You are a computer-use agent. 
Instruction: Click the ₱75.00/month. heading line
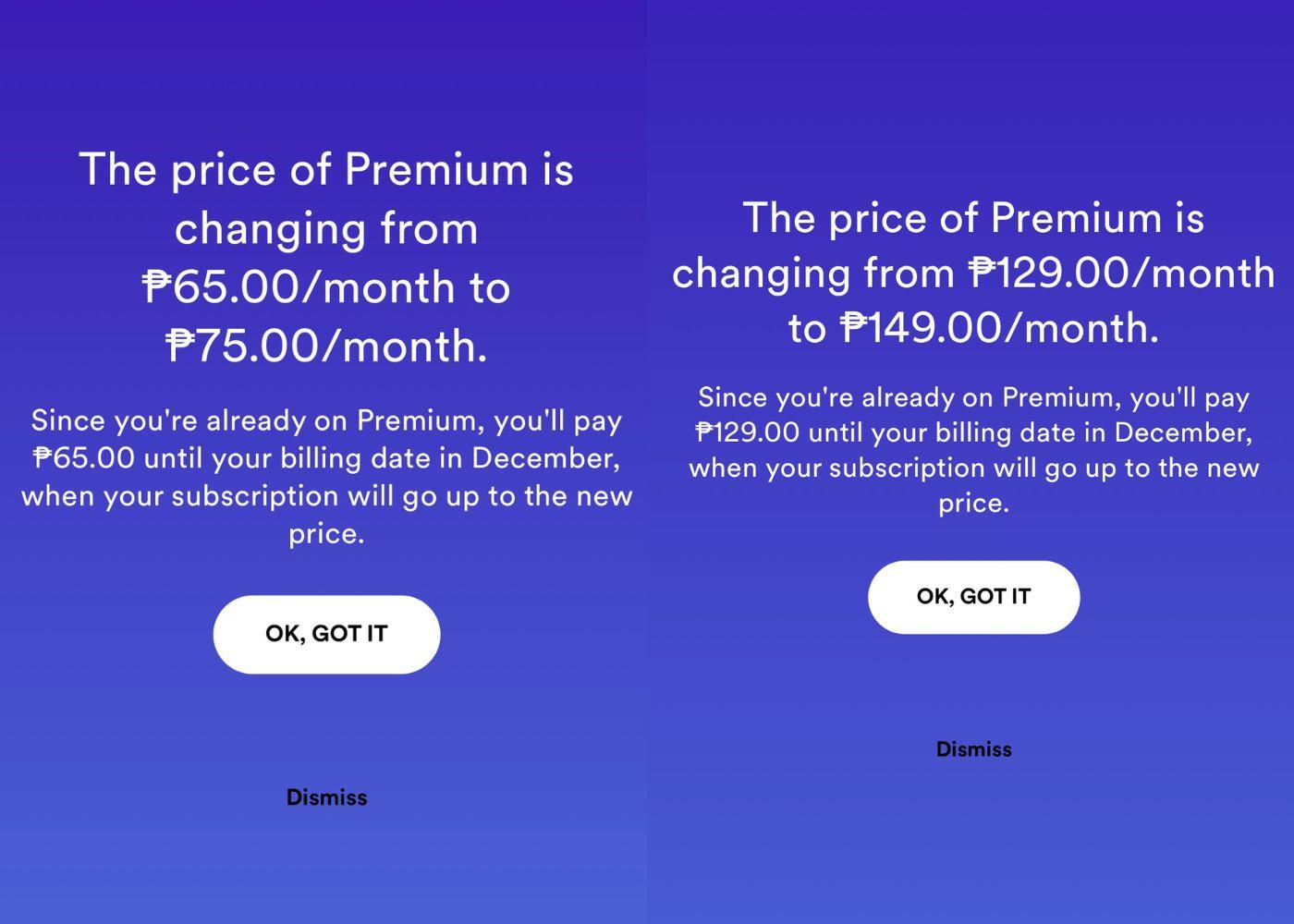pyautogui.click(x=326, y=346)
